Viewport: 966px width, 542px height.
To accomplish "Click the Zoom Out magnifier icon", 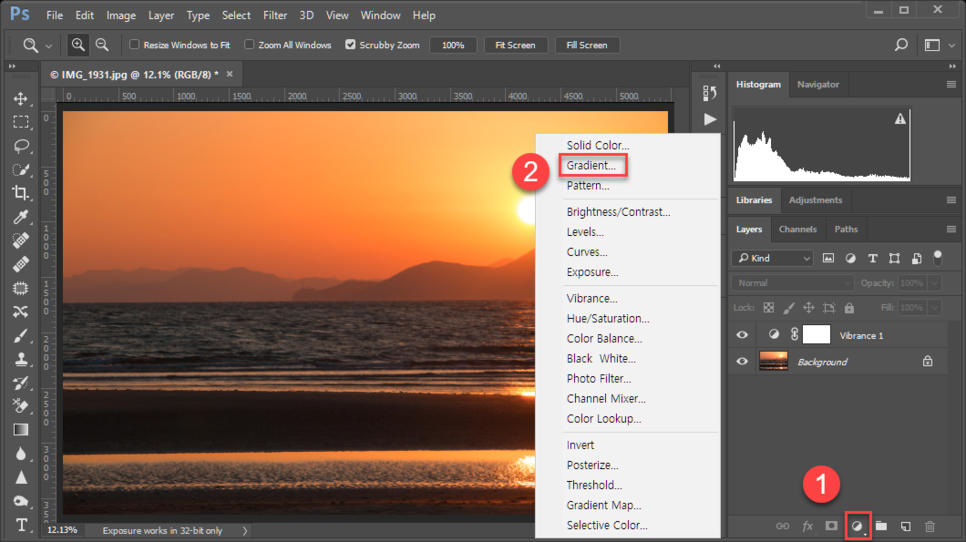I will (x=102, y=45).
